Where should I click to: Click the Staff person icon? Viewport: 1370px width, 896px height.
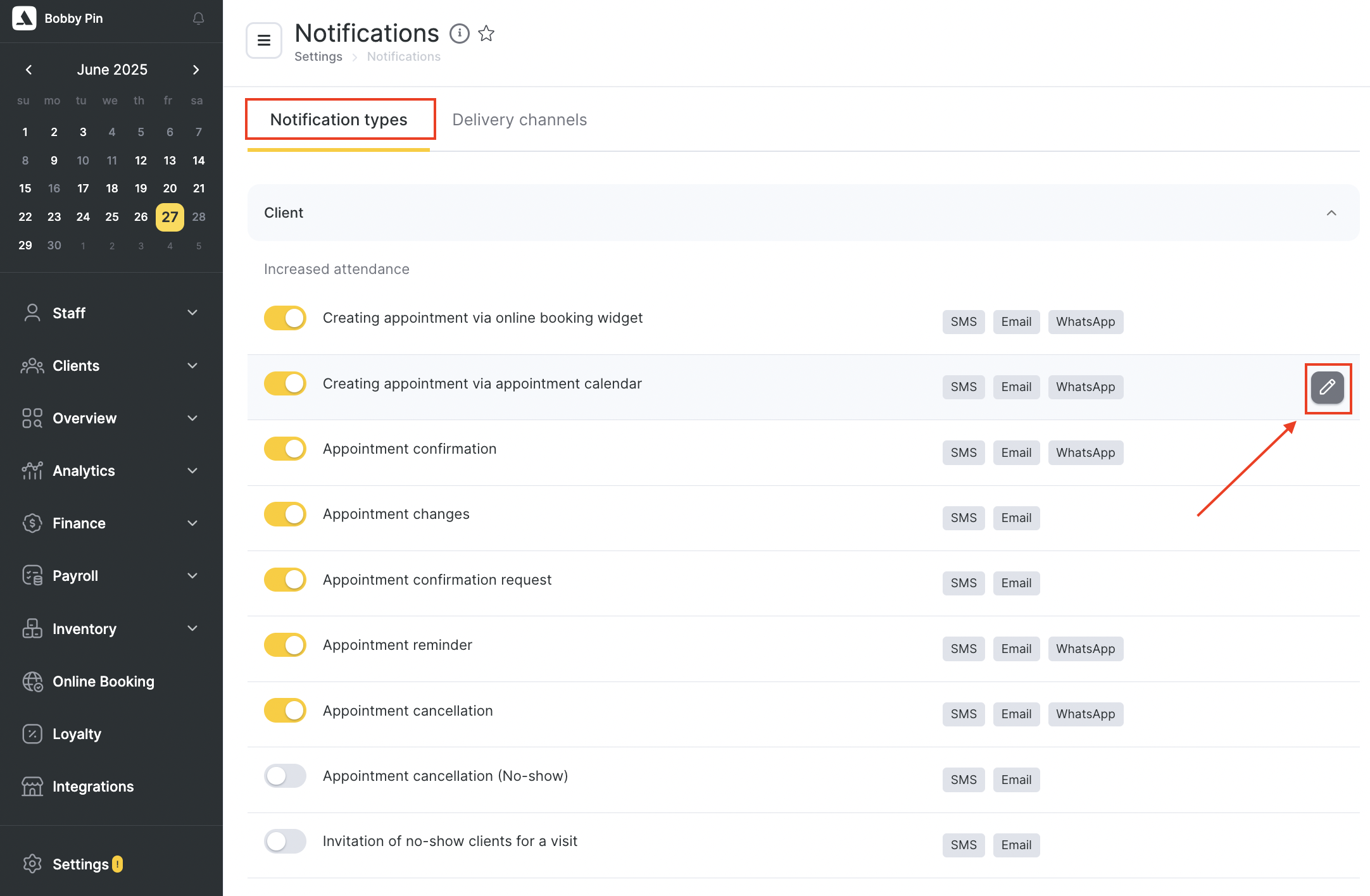click(32, 313)
